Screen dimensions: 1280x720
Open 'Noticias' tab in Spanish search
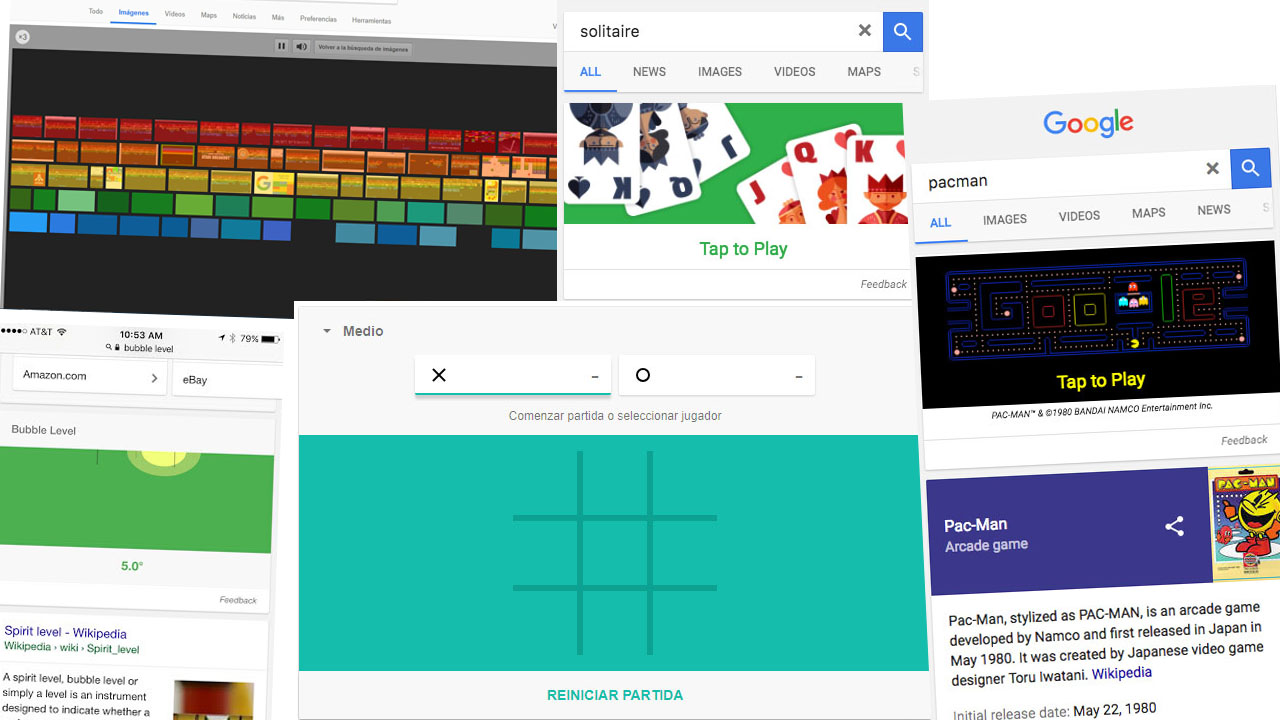(244, 16)
